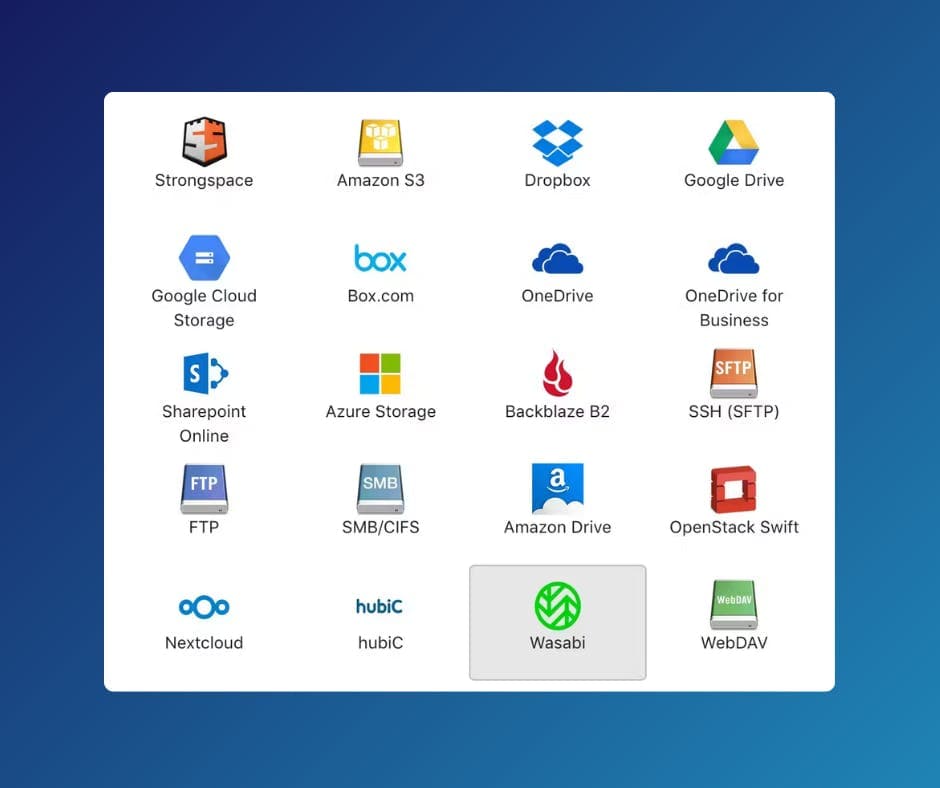
Task: Choose the SMB drive icon
Action: coord(381,489)
